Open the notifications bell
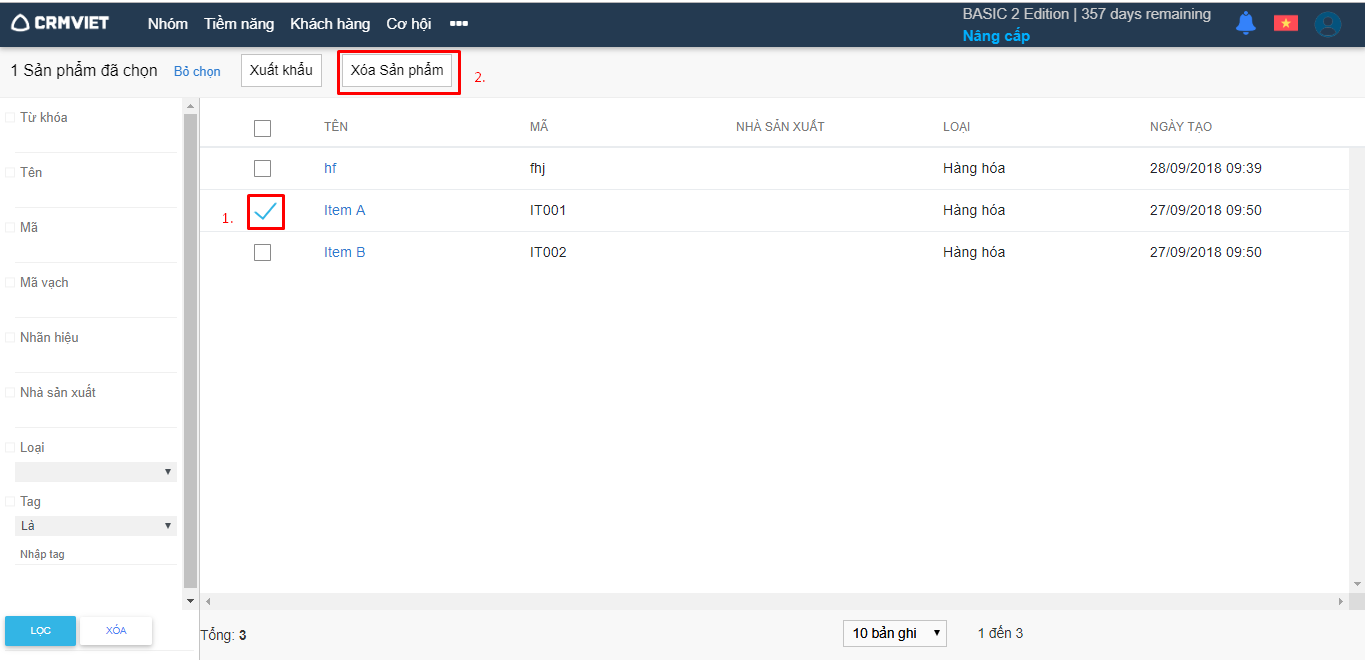Image resolution: width=1365 pixels, height=660 pixels. (1245, 23)
